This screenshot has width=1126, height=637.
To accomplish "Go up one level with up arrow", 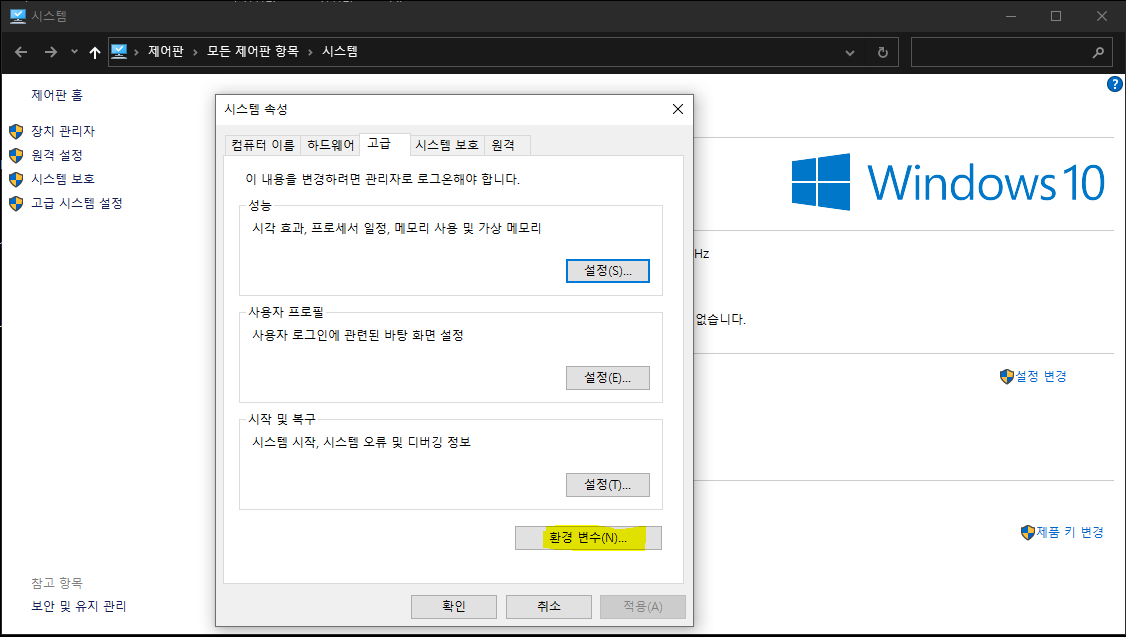I will point(95,52).
